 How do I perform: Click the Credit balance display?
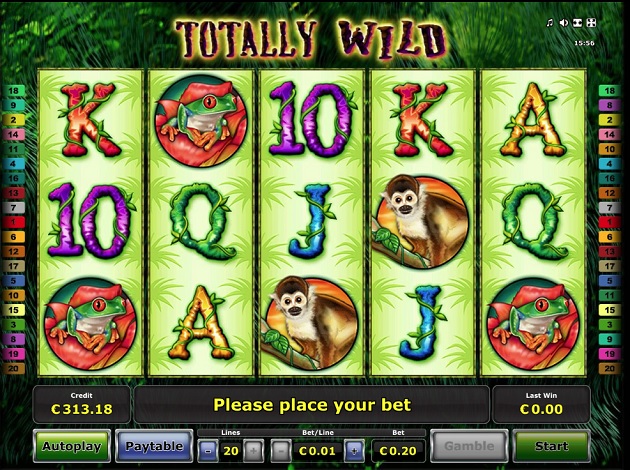pyautogui.click(x=82, y=405)
